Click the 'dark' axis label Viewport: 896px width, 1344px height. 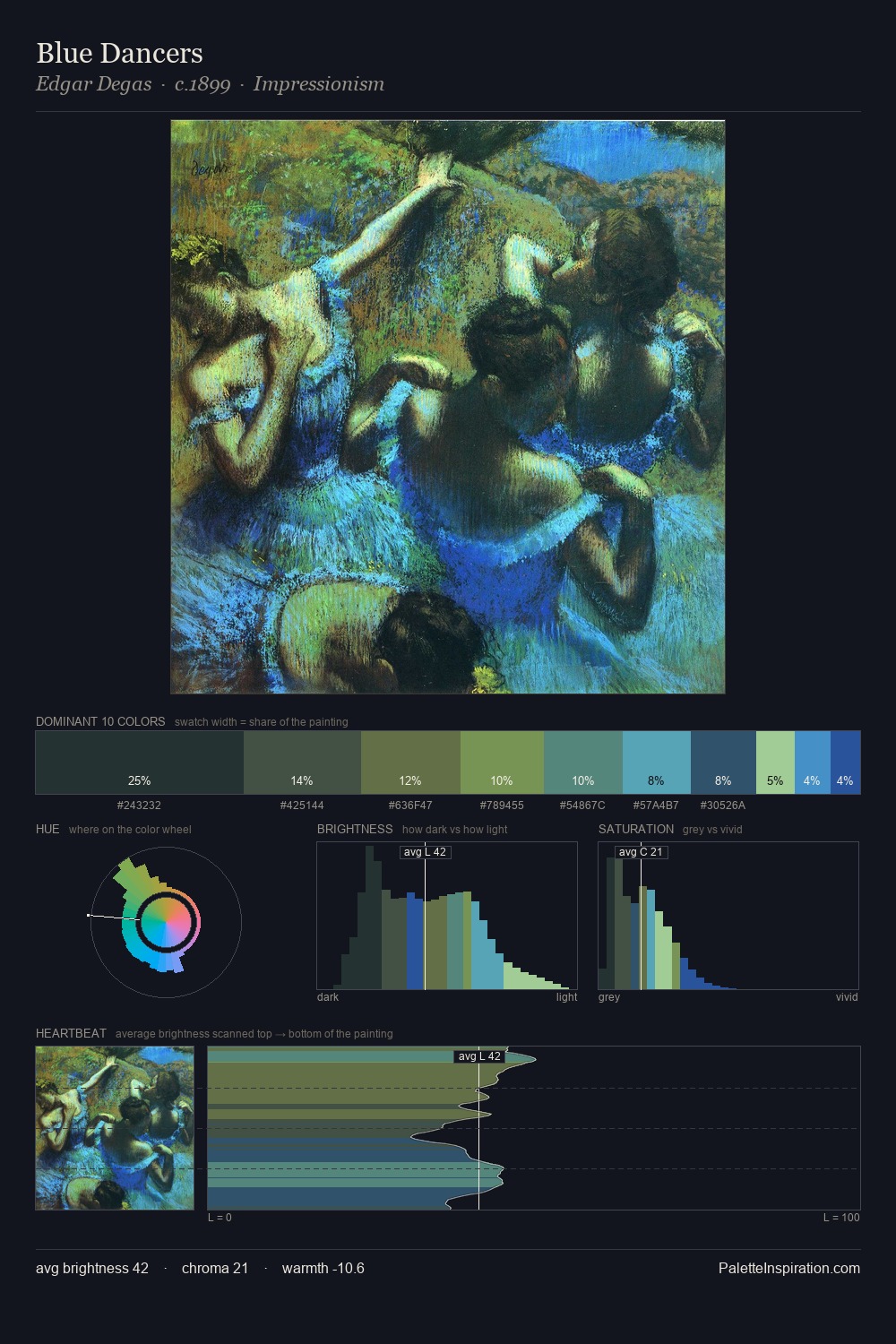[x=328, y=997]
